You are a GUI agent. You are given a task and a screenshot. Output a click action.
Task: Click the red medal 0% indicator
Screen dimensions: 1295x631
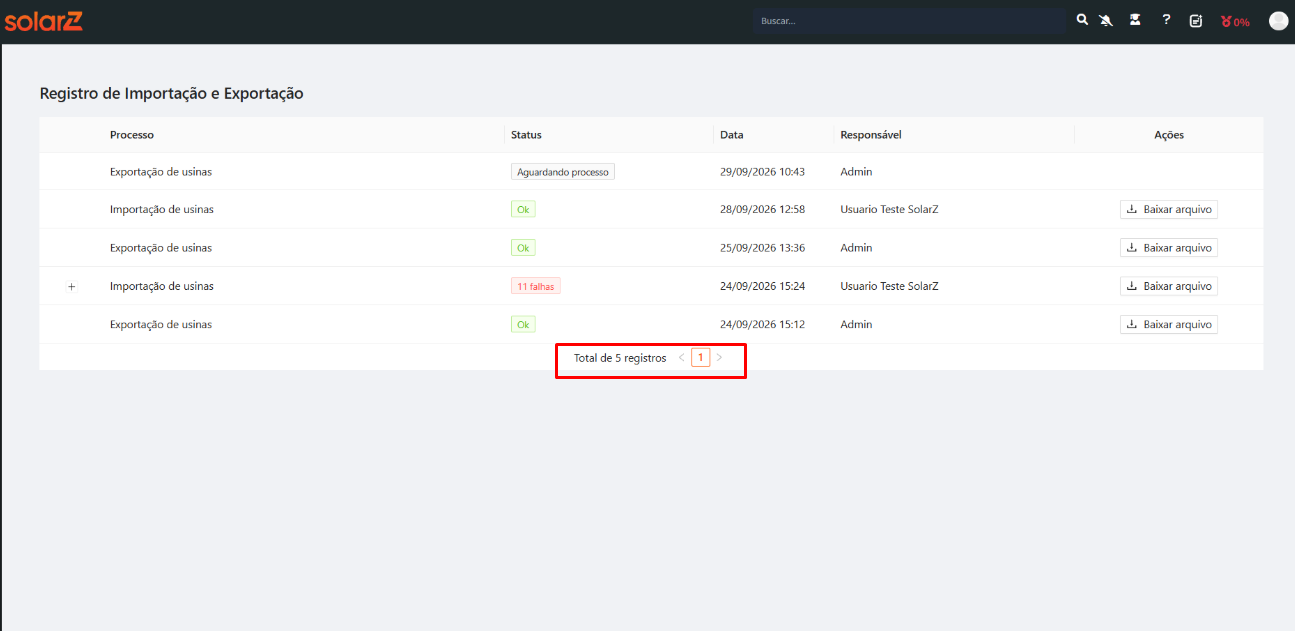pos(1235,21)
